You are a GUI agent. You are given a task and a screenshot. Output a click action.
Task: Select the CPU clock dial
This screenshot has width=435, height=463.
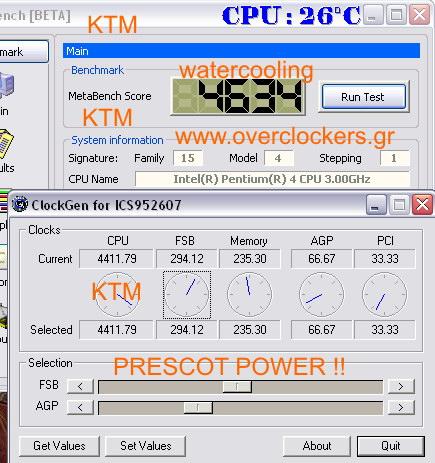click(117, 295)
